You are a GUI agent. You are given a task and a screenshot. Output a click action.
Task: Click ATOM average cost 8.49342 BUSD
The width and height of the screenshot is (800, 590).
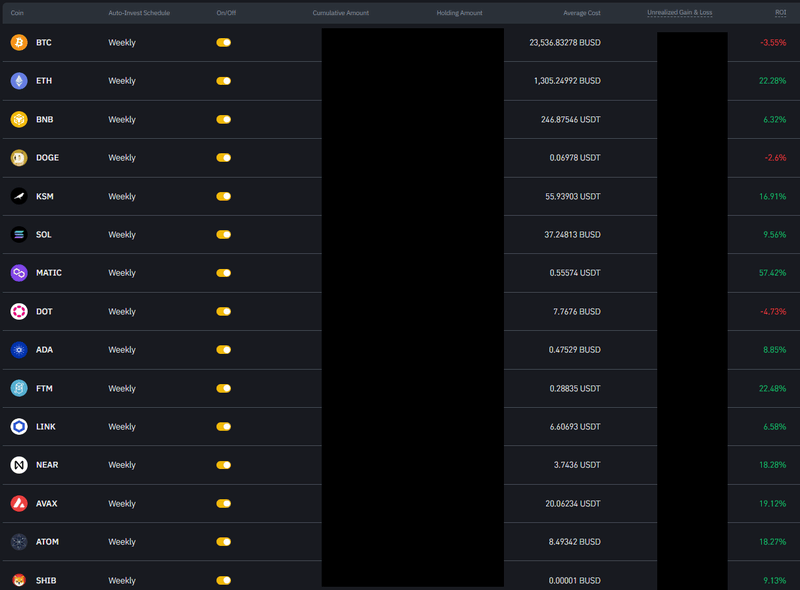coord(574,542)
